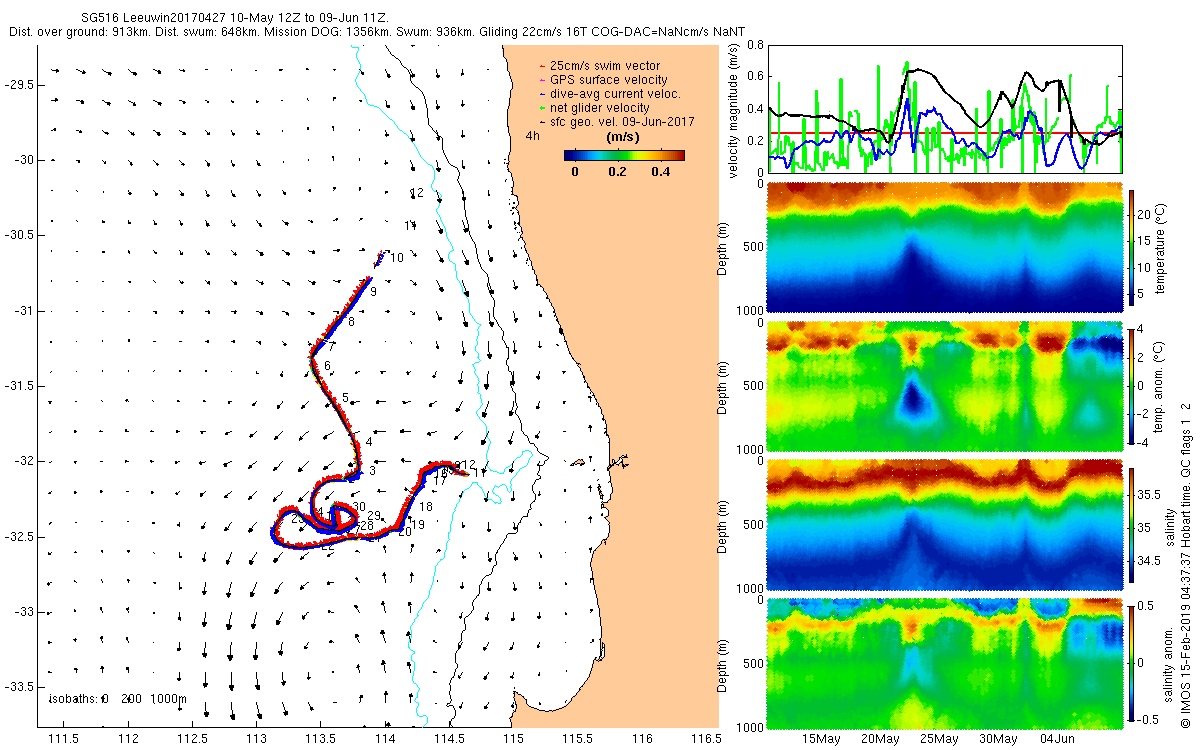Click track day label '30' in the loop
Screen dimensions: 1200x750
pyautogui.click(x=359, y=507)
